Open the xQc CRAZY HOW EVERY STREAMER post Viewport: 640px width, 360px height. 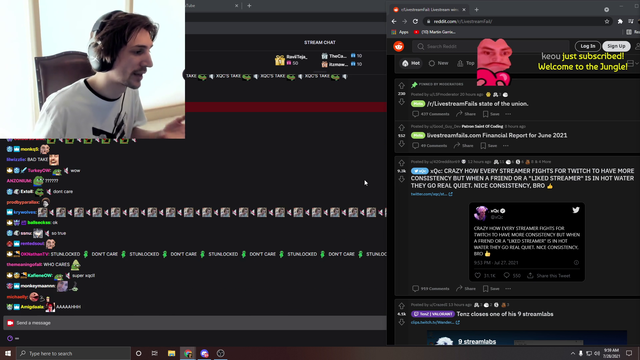point(522,178)
